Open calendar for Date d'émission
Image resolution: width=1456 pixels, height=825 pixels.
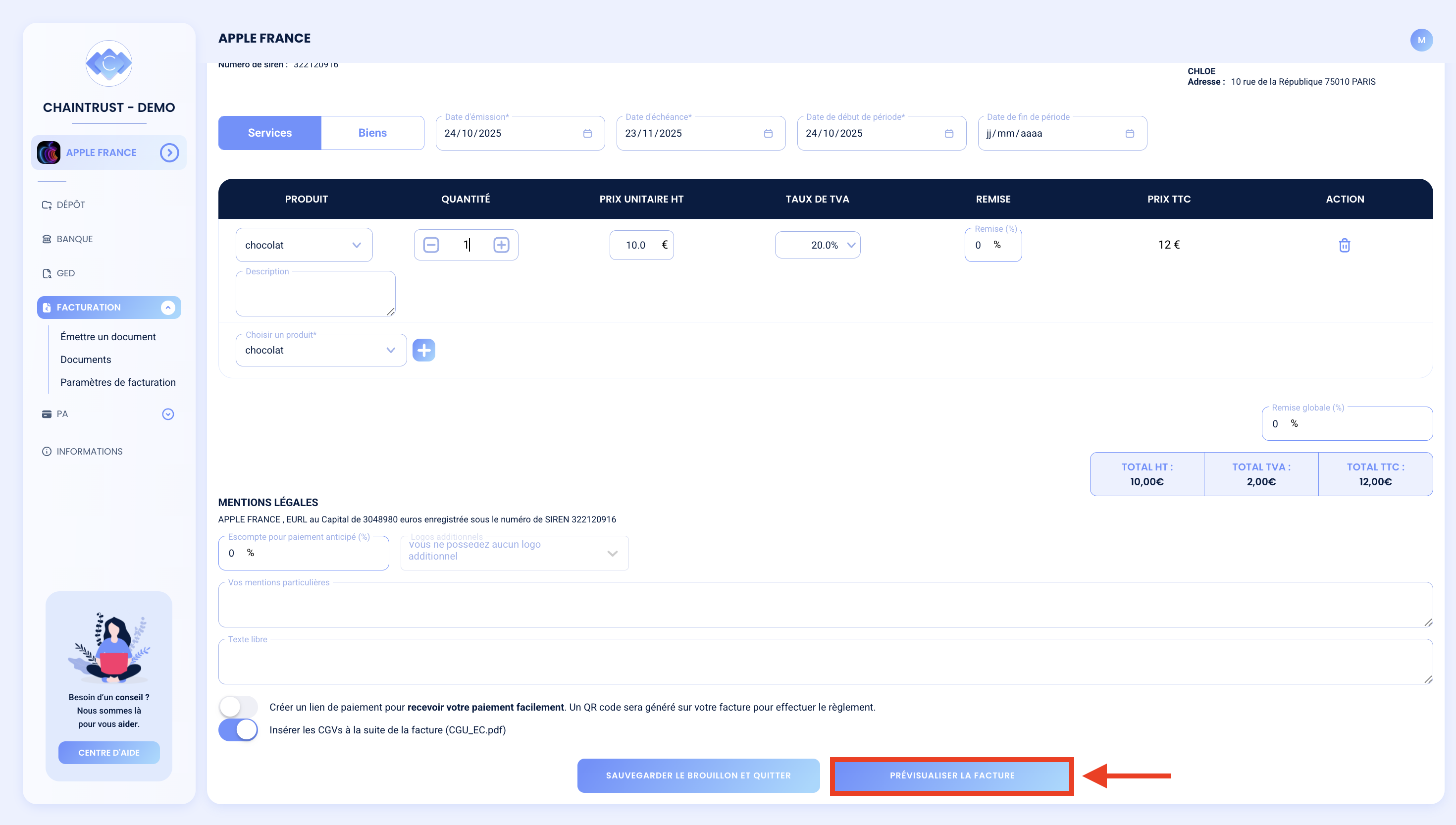tap(587, 133)
